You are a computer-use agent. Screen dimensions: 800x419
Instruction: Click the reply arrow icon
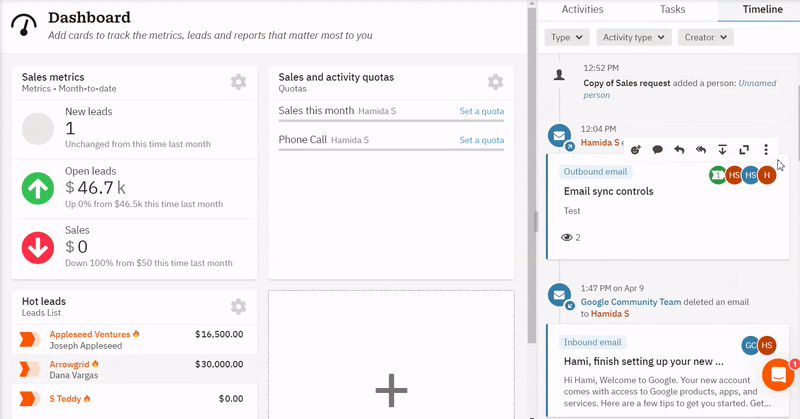point(679,149)
